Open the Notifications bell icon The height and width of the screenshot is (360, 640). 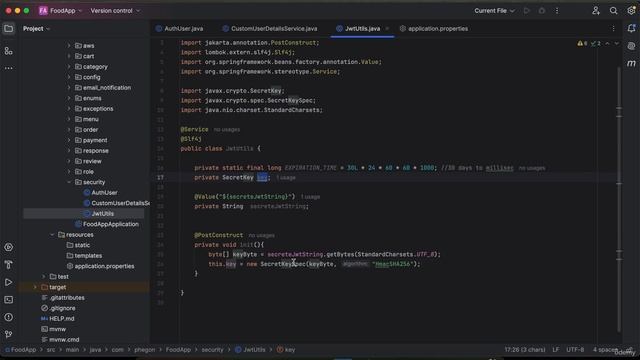click(631, 29)
